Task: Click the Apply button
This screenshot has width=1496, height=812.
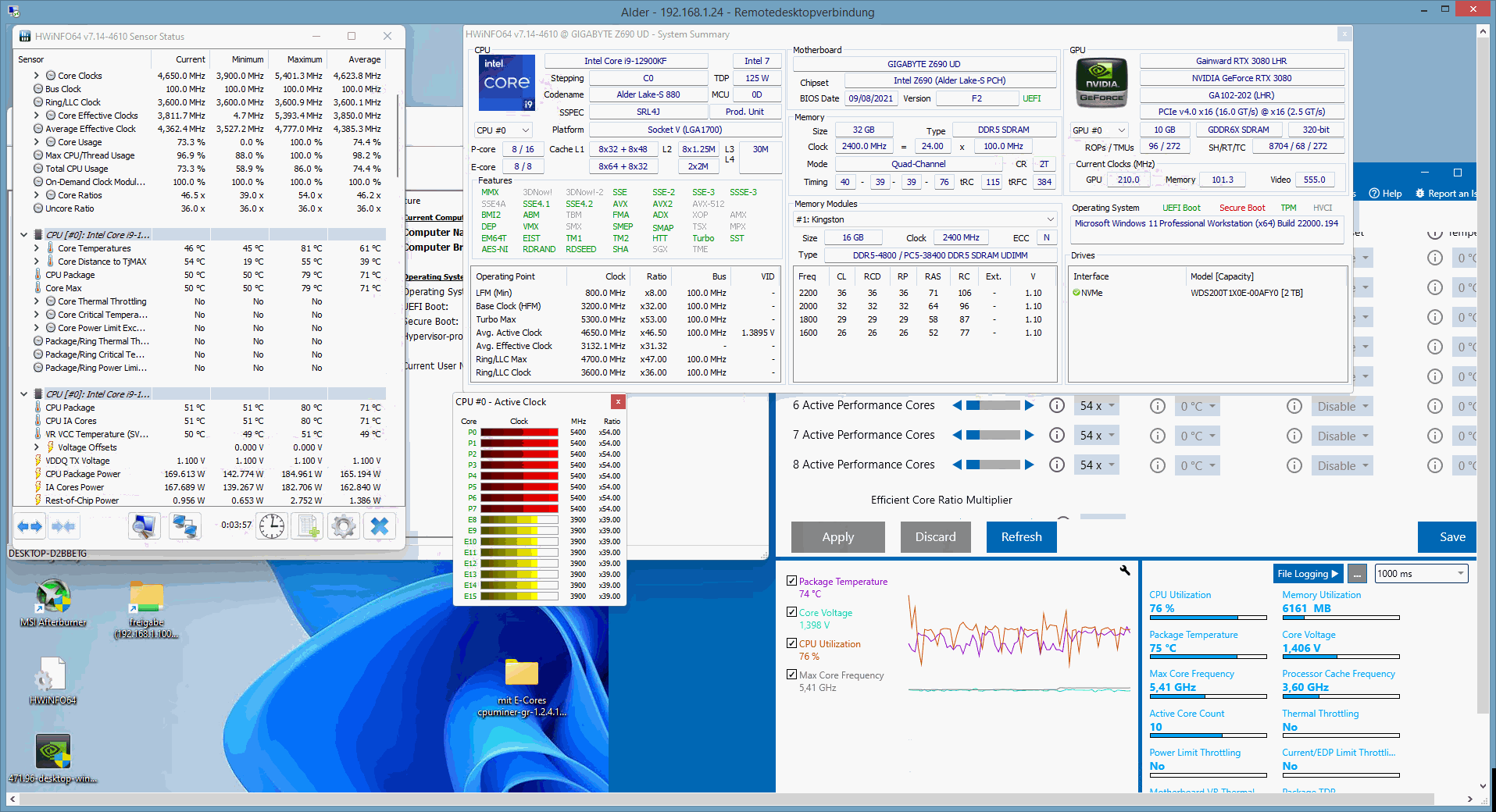Action: [838, 537]
